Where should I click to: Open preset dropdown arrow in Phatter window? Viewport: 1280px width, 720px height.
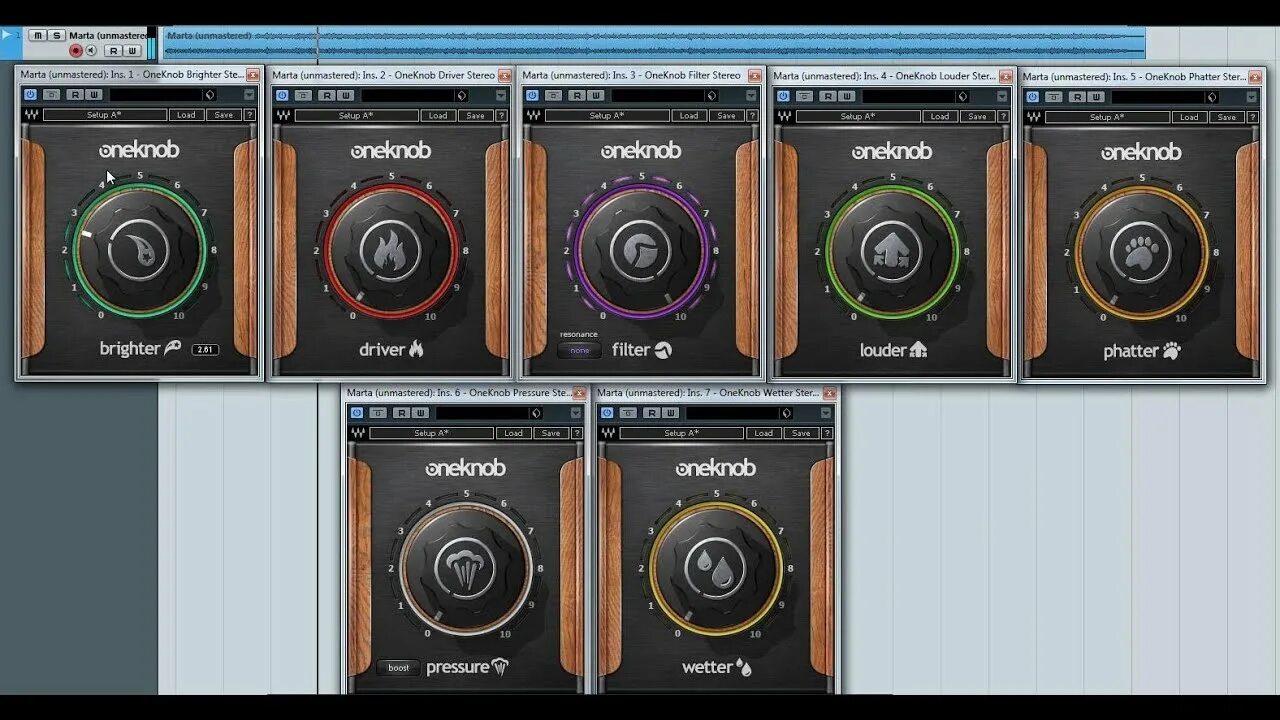[x=1252, y=97]
